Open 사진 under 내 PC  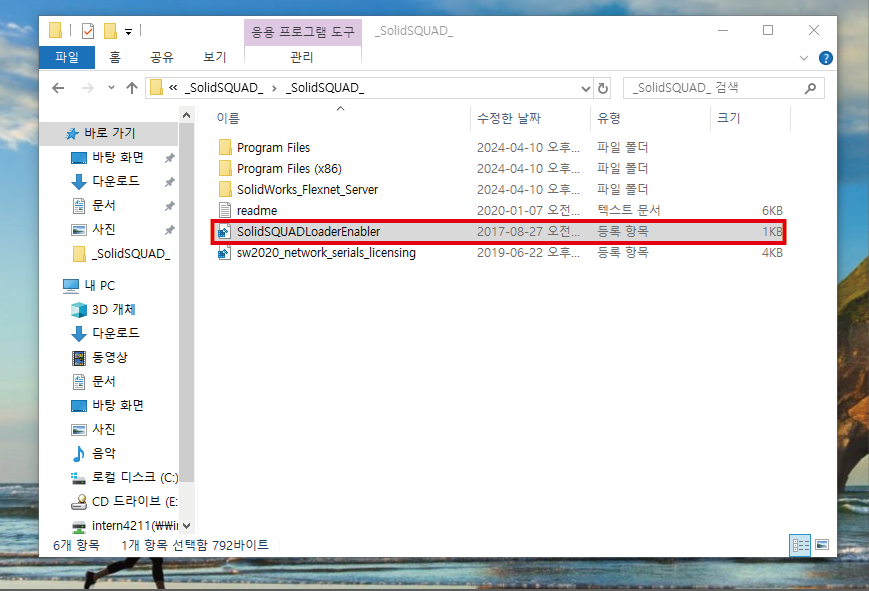[103, 429]
